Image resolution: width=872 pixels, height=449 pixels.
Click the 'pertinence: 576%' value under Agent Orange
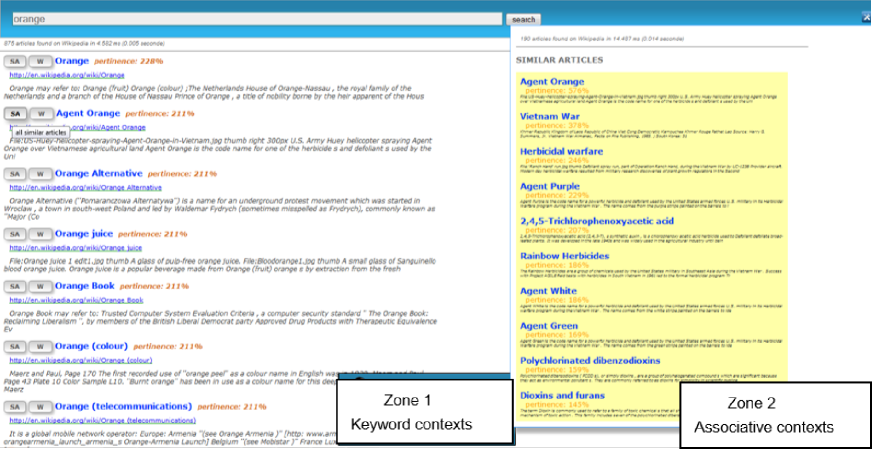[557, 90]
